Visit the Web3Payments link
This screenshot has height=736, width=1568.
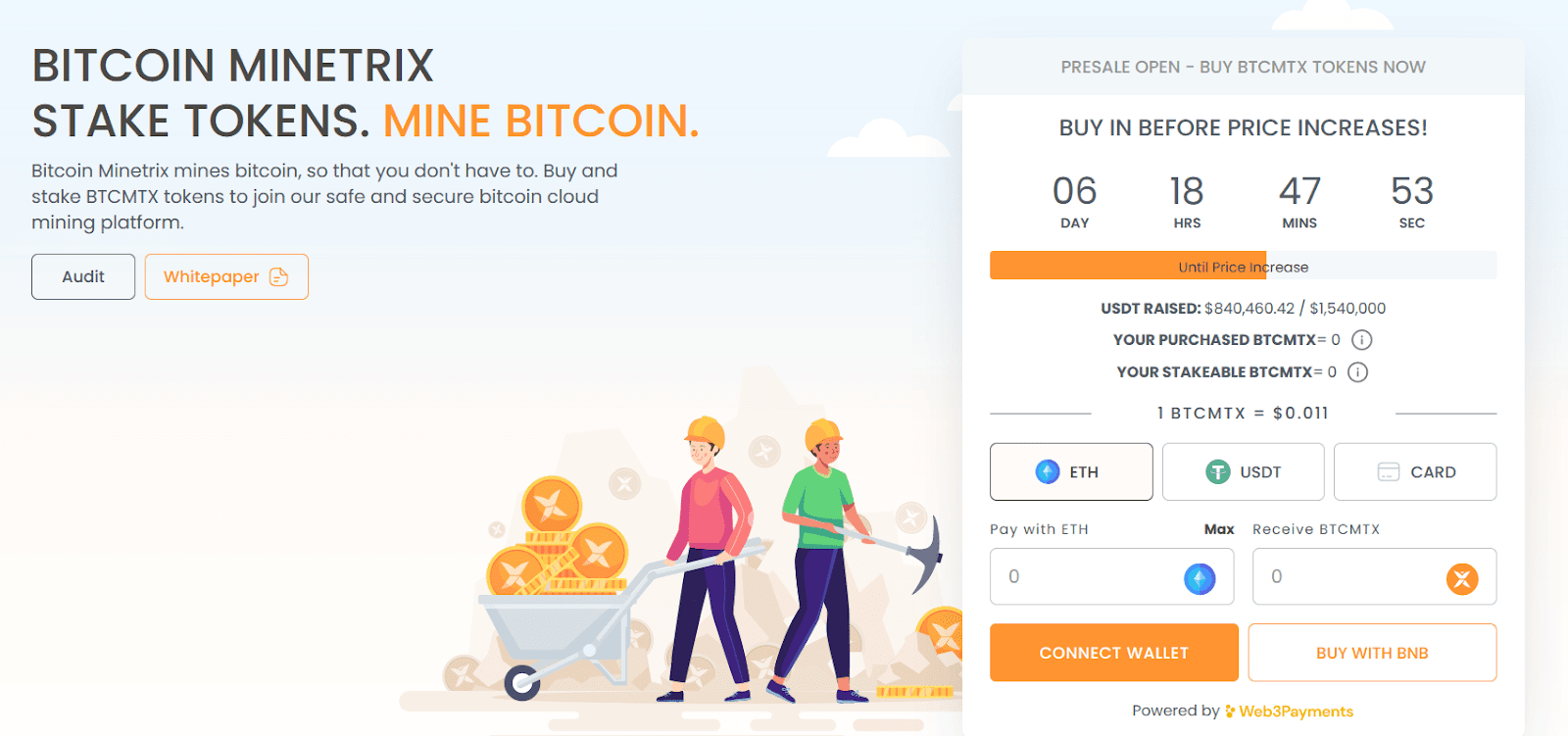pyautogui.click(x=1296, y=711)
